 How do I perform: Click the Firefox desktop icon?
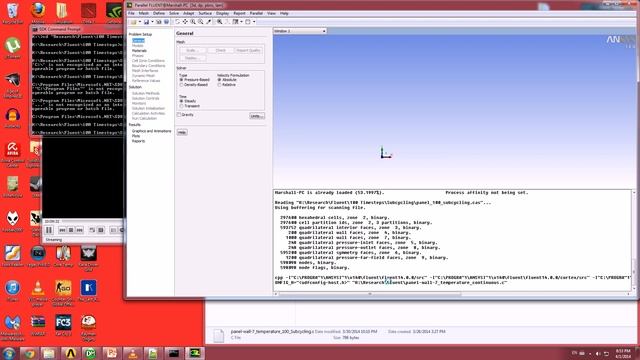pyautogui.click(x=38, y=13)
